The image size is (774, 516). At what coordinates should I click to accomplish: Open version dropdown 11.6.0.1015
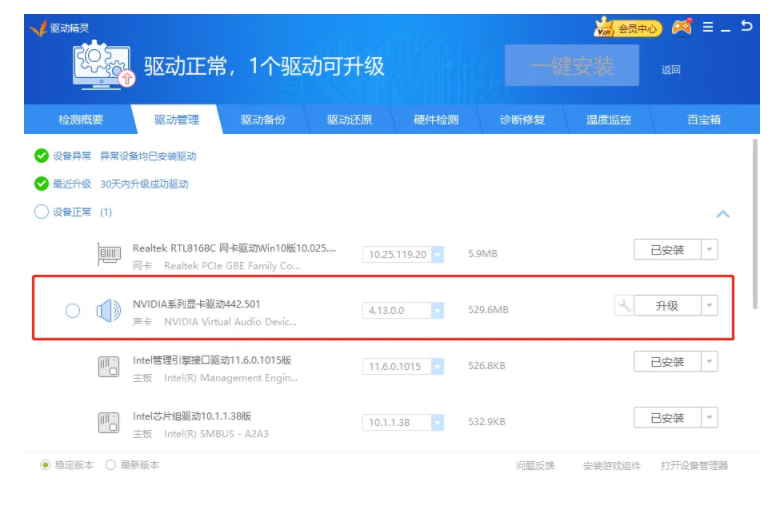437,366
